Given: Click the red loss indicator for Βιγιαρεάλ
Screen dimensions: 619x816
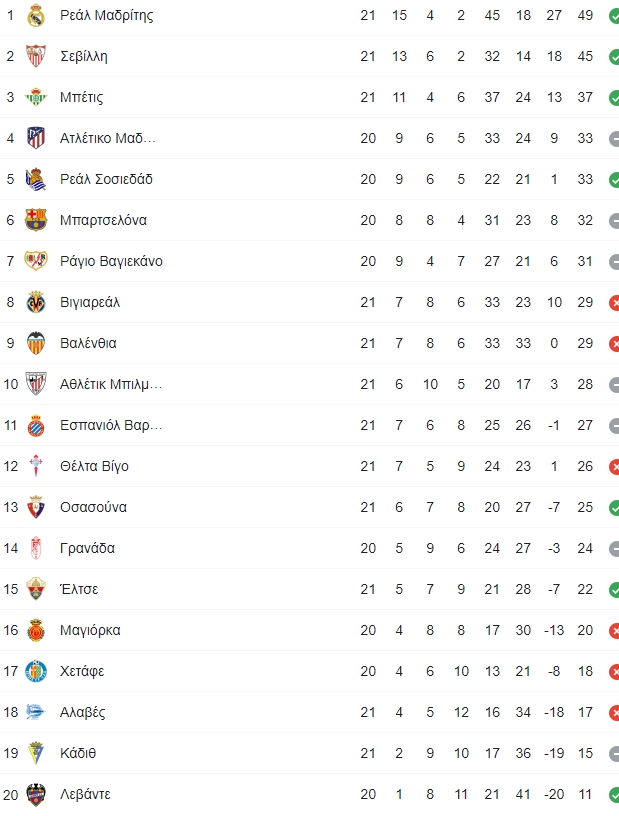Looking at the screenshot, I should coord(614,302).
